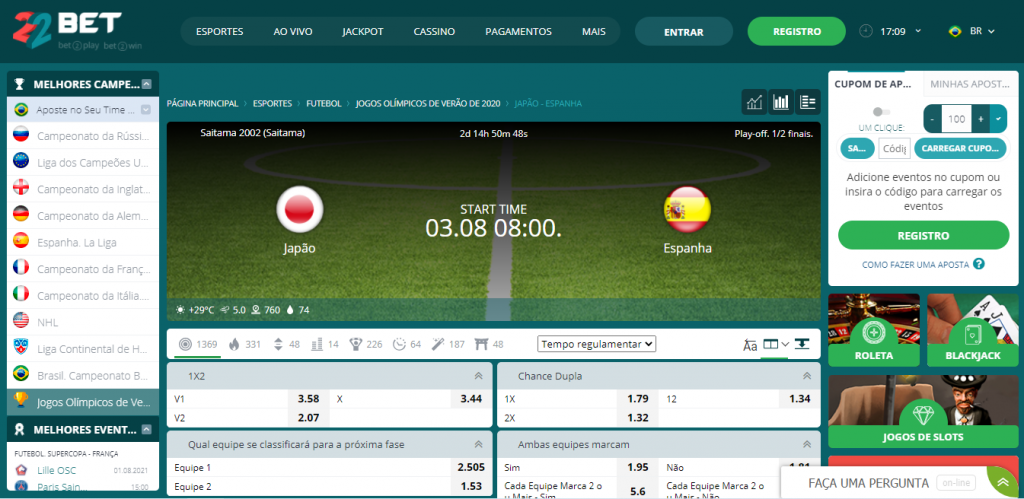Toggle the Um Clique switch
Viewport: 1024px width, 499px height.
[x=881, y=112]
